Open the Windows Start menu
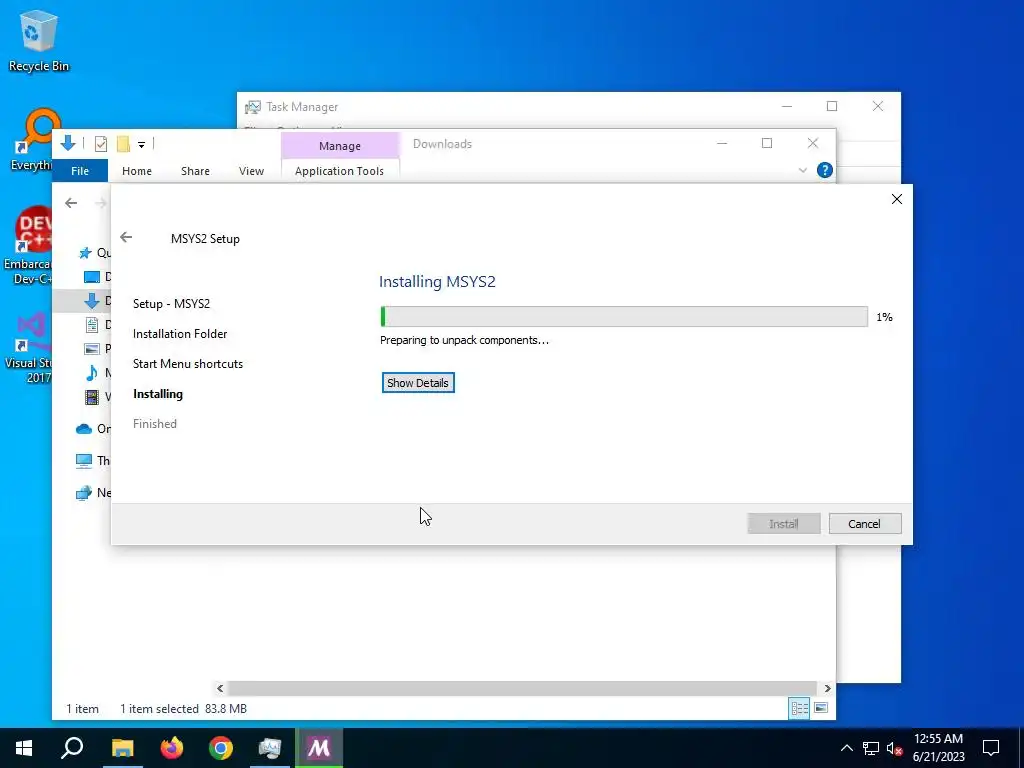Image resolution: width=1024 pixels, height=768 pixels. pos(24,748)
